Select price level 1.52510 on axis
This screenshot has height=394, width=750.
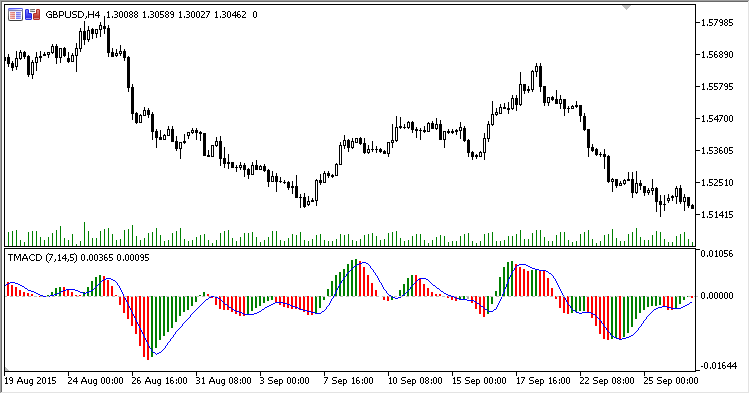(x=717, y=183)
